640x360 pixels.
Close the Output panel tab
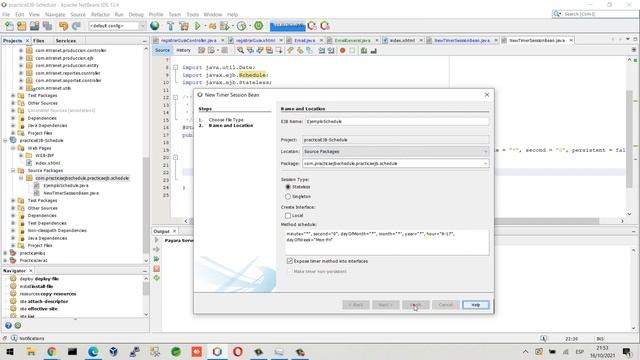(x=174, y=231)
